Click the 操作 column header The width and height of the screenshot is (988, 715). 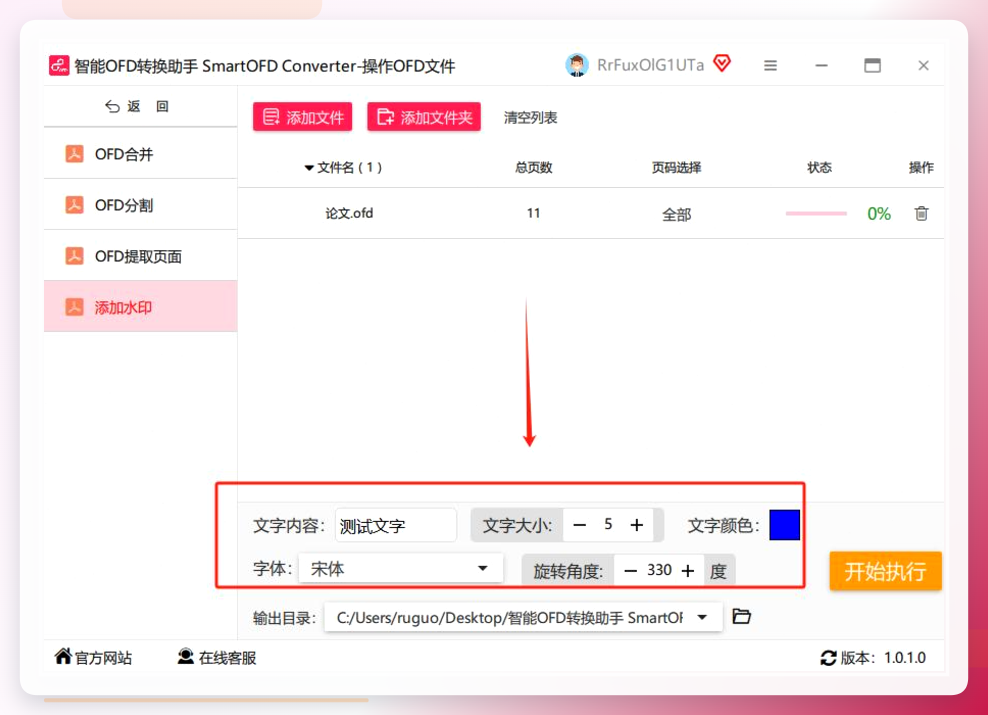[x=921, y=168]
